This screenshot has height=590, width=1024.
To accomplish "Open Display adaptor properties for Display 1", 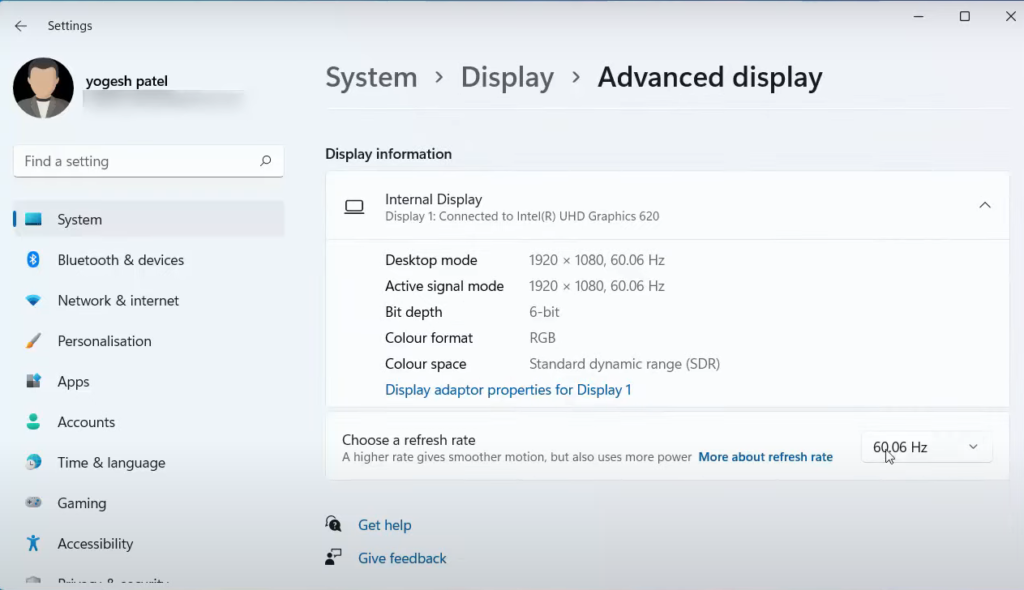I will (508, 390).
